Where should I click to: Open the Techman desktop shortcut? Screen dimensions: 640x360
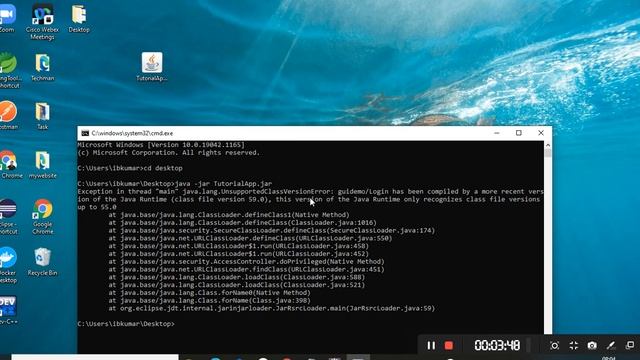[x=42, y=67]
